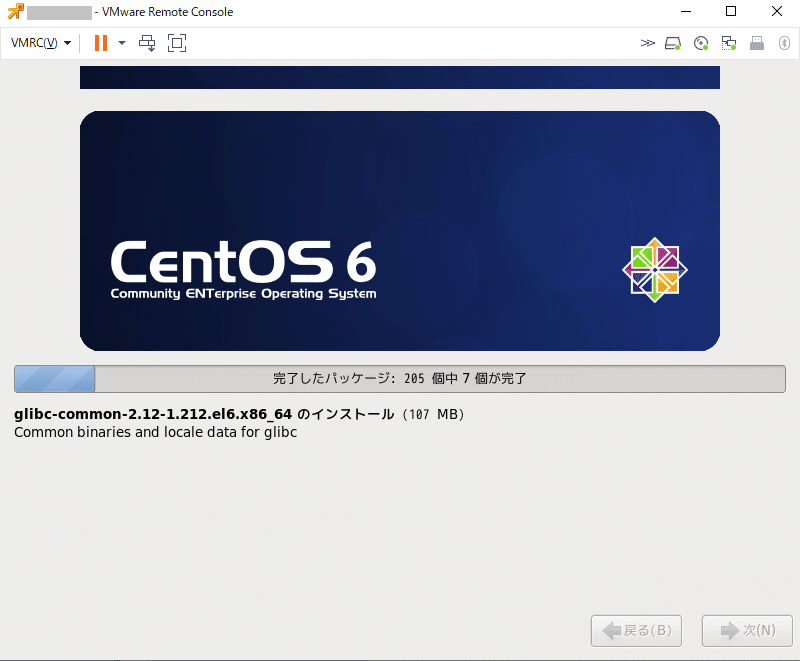Click the send Ctrl+Alt+Del icon

(x=147, y=43)
